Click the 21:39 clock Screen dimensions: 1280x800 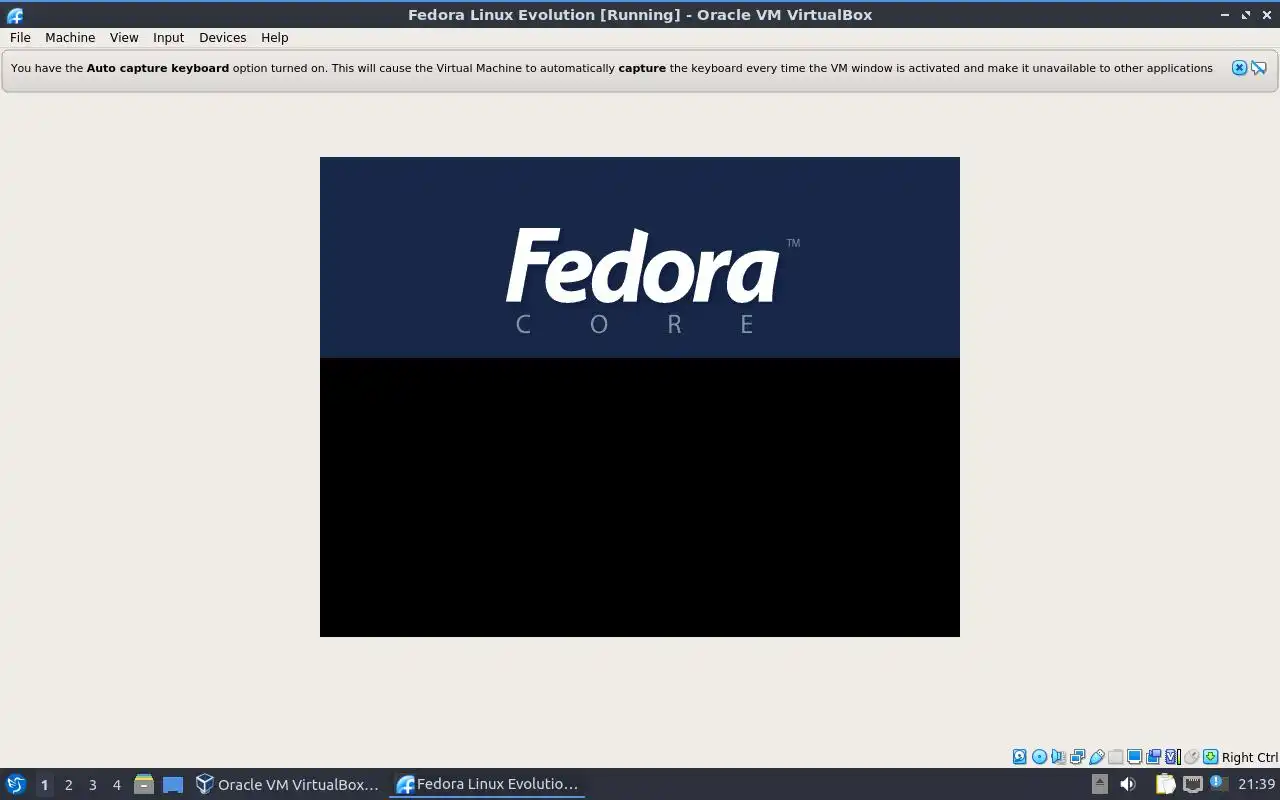coord(1256,784)
